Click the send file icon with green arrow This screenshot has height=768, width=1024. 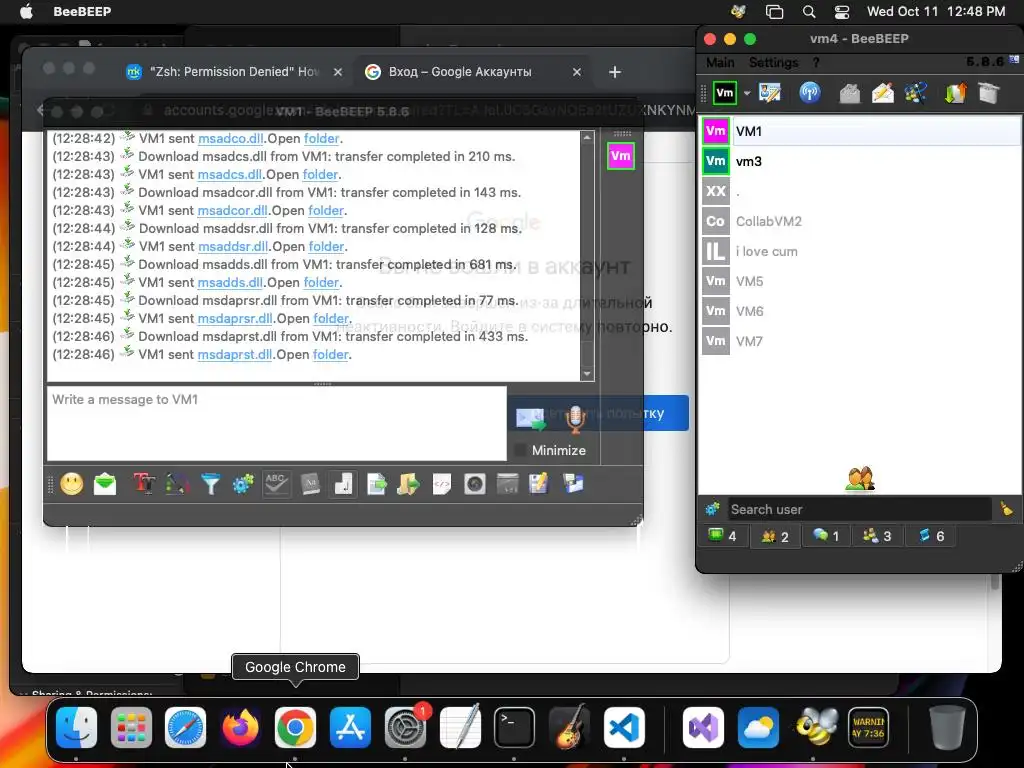click(x=377, y=484)
